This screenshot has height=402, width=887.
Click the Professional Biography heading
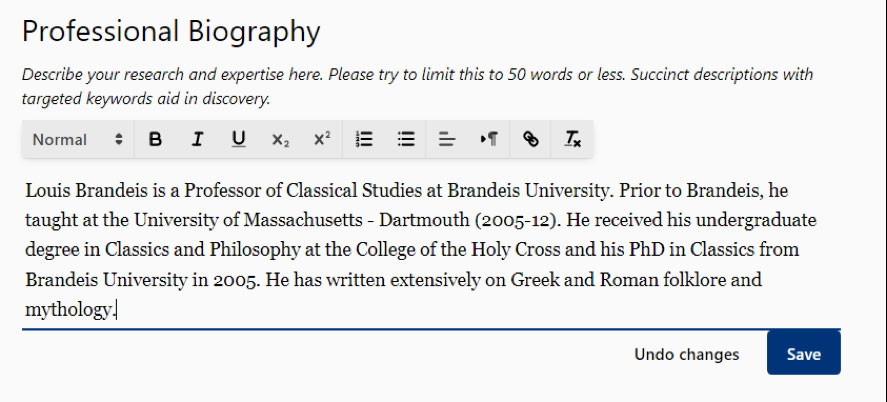pyautogui.click(x=171, y=32)
